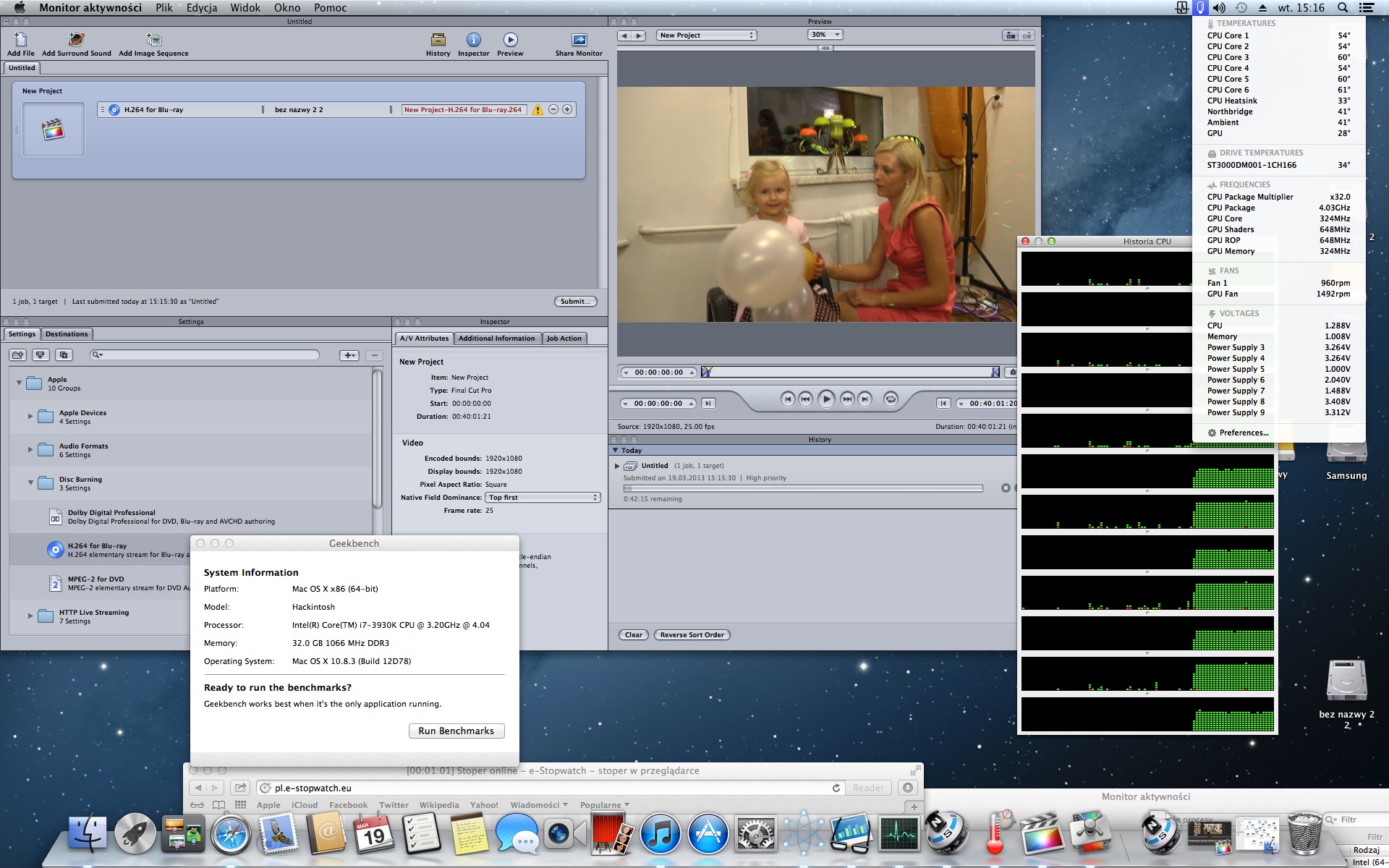1389x868 pixels.
Task: Click the Preview icon in the Compressor toolbar
Action: point(510,40)
